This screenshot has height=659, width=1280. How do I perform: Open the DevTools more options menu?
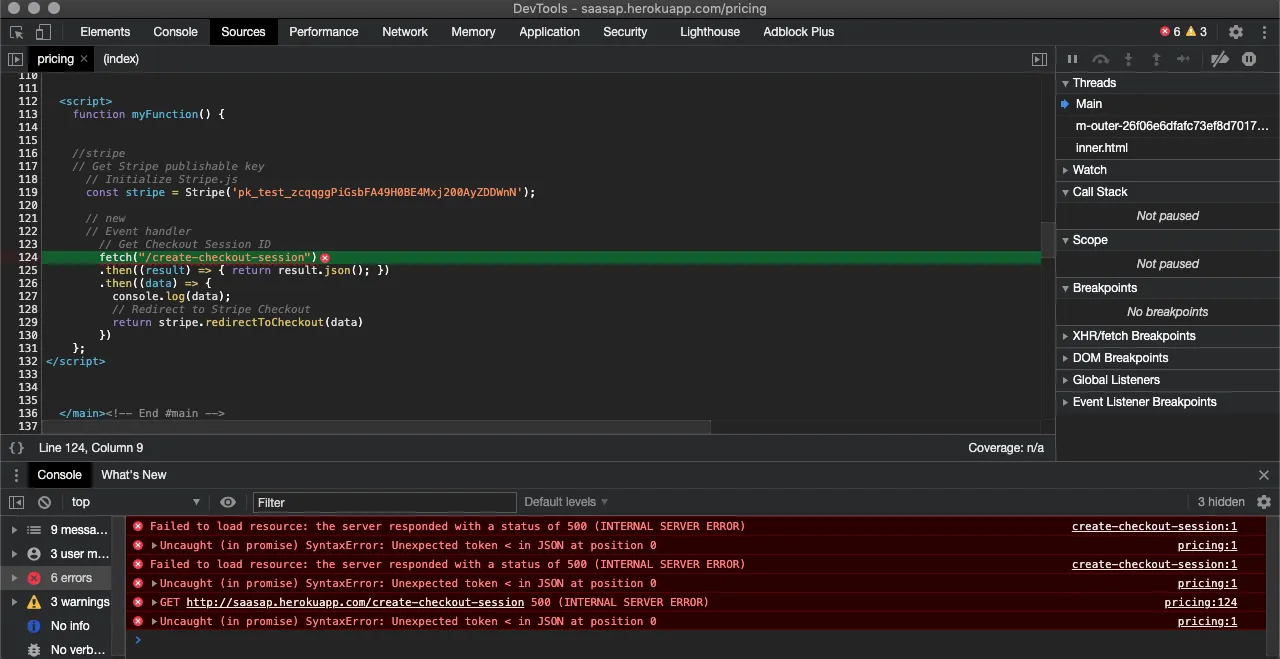click(x=1263, y=32)
